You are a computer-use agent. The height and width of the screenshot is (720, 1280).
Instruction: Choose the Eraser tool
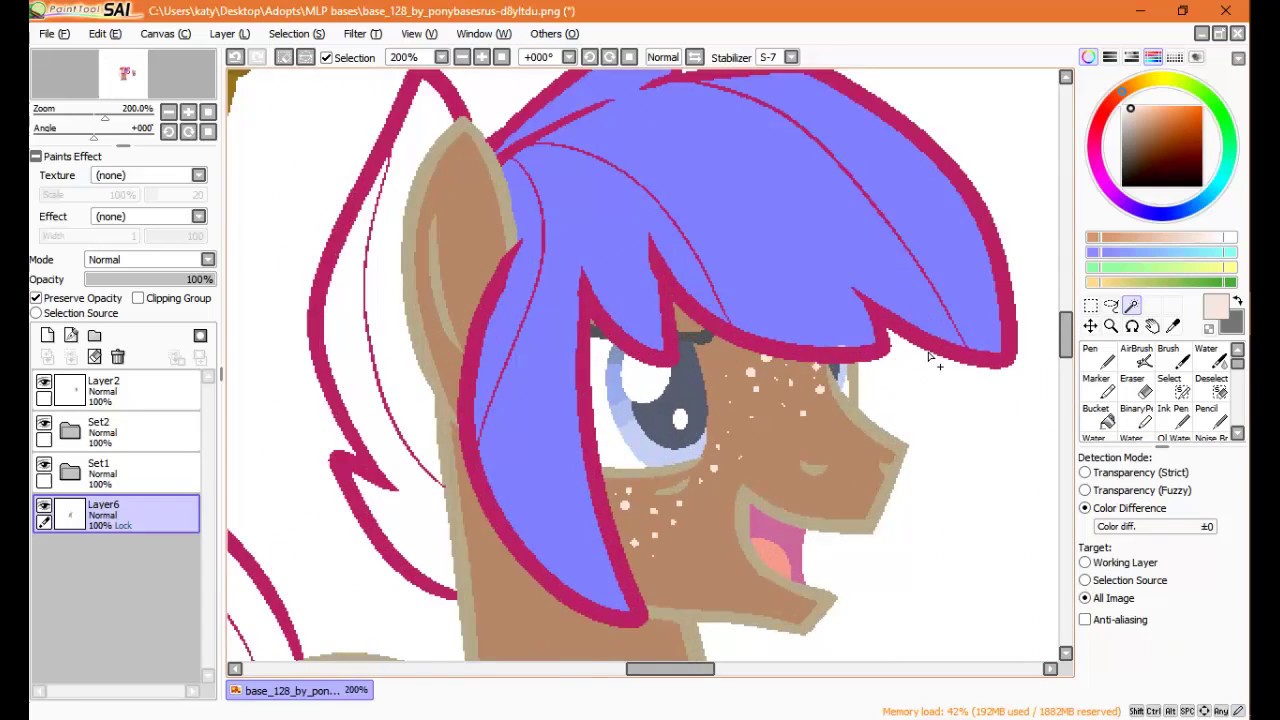point(1136,387)
